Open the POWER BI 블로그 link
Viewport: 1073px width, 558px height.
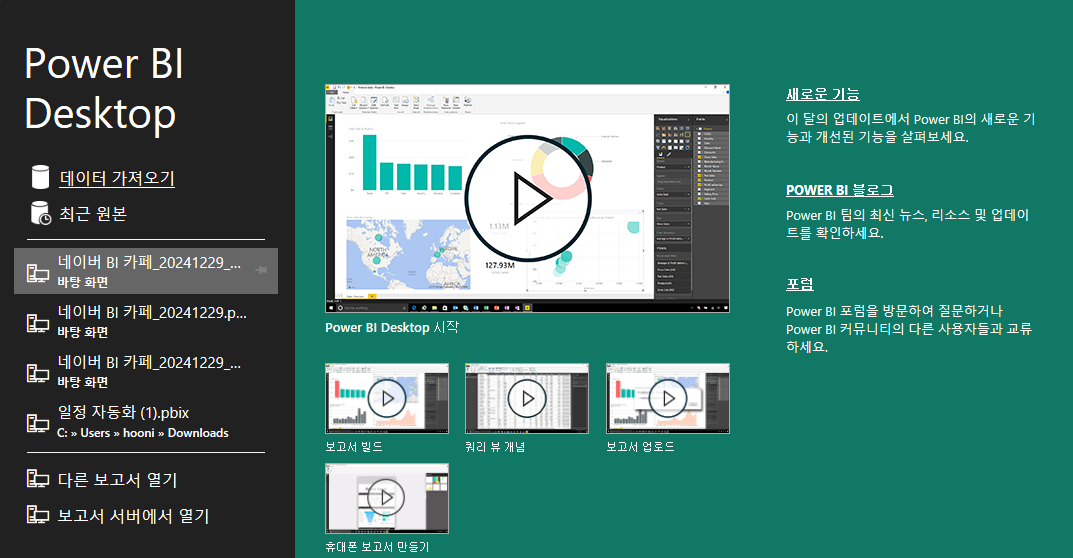[x=840, y=190]
